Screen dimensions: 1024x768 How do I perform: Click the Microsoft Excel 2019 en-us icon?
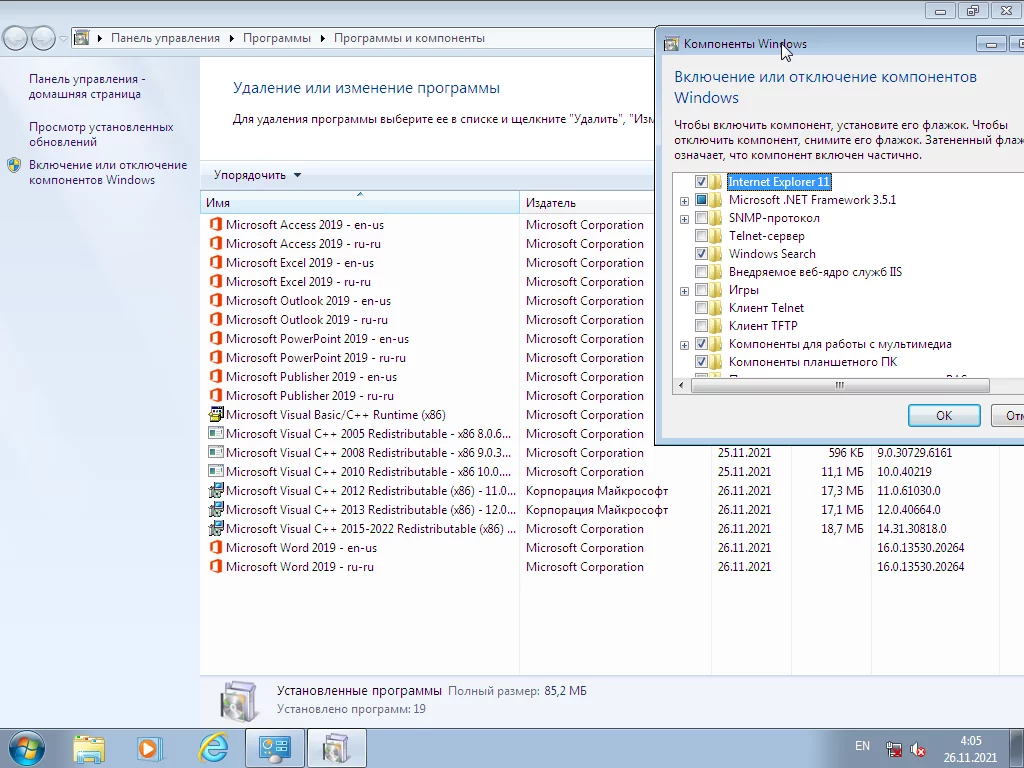tap(216, 263)
